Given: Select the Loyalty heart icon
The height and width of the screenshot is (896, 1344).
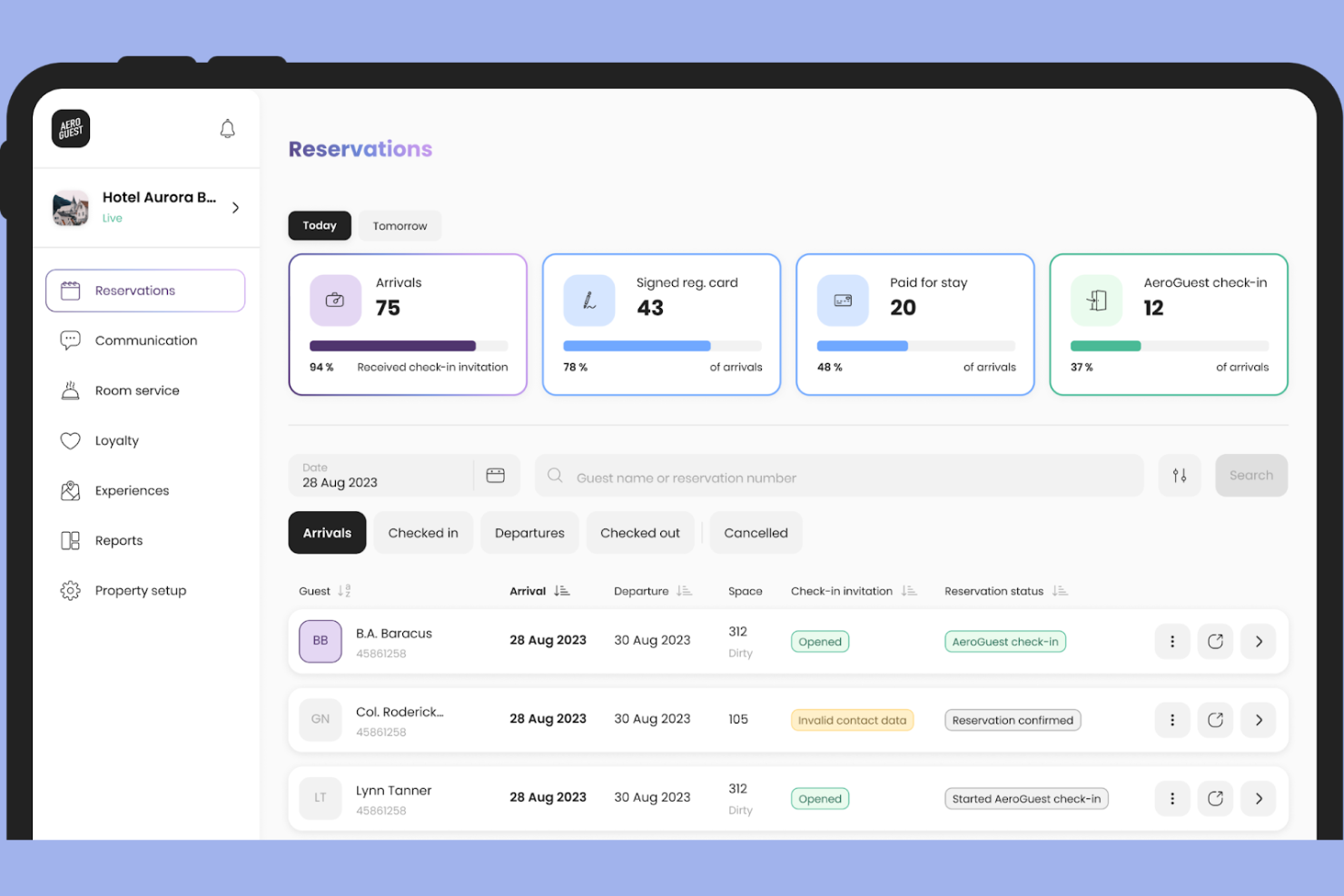Looking at the screenshot, I should click(71, 440).
